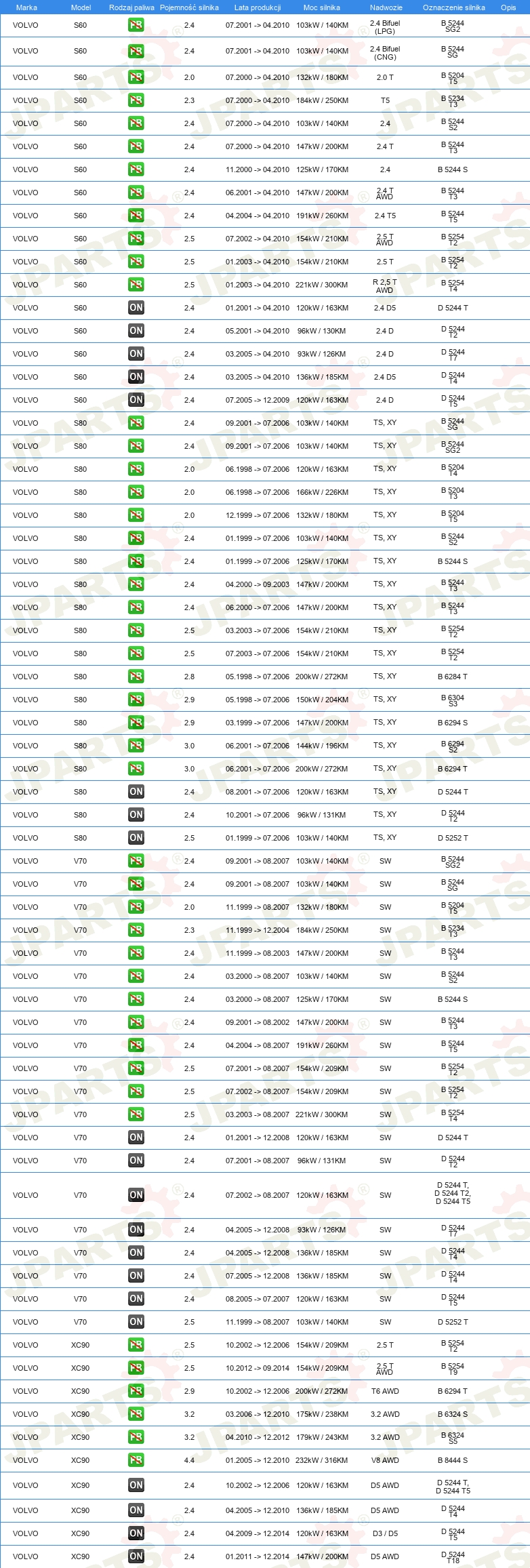The image size is (530, 1568).
Task: Select the 4.4 engine capacity cell
Action: coord(189,1460)
